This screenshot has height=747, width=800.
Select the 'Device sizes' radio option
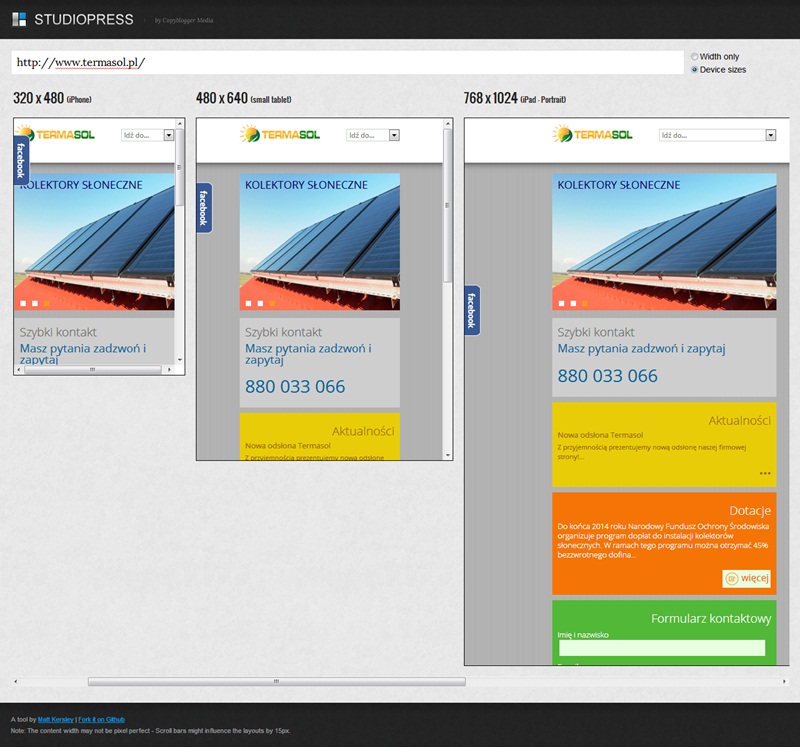(695, 70)
